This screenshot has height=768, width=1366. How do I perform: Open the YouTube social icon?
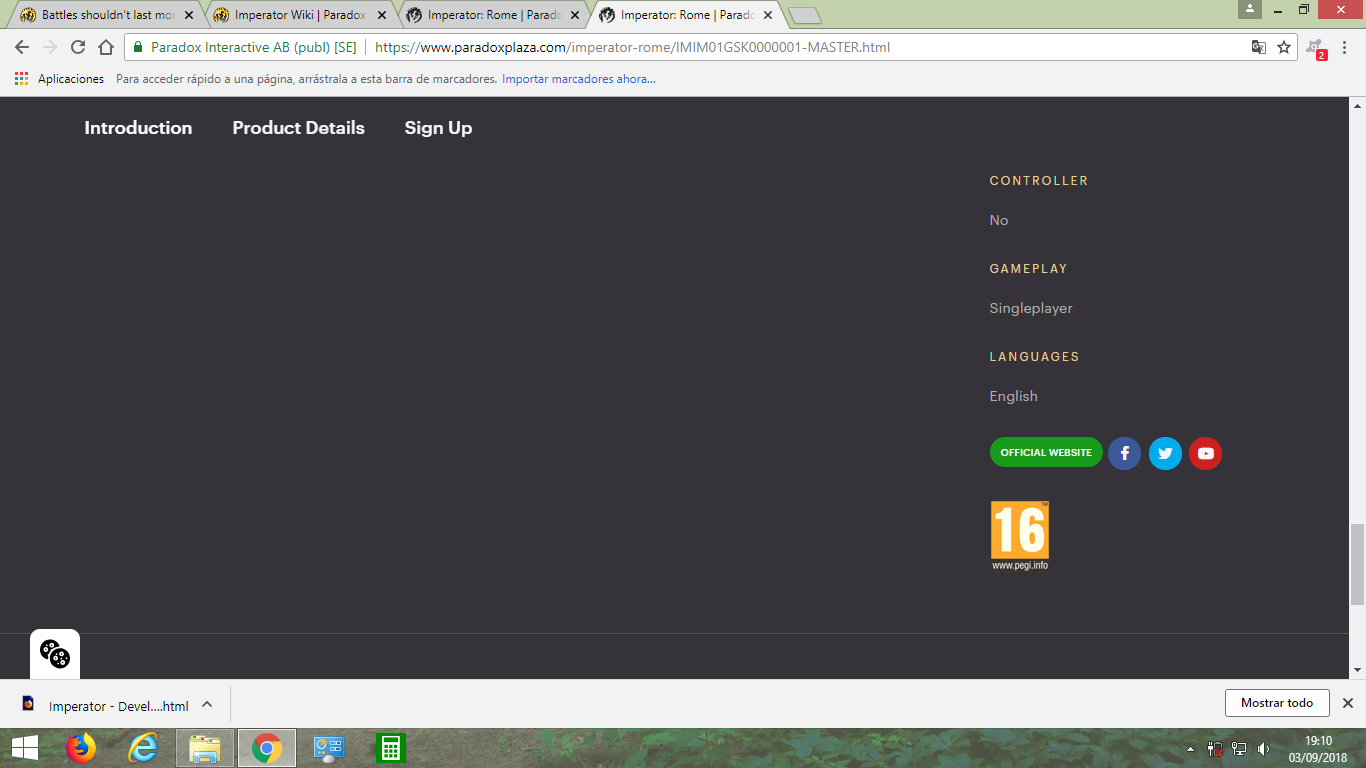pos(1205,453)
